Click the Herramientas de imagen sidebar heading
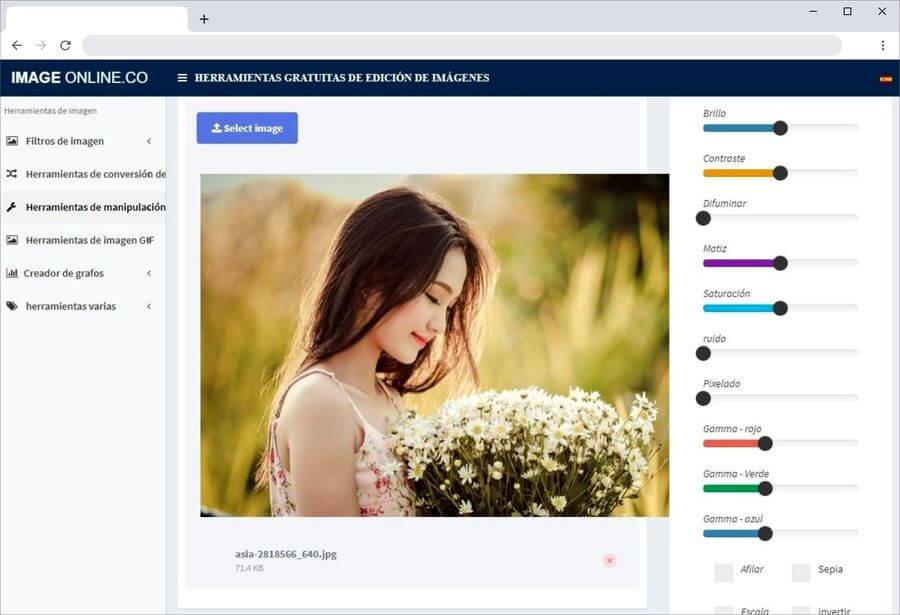The width and height of the screenshot is (900, 615). click(51, 111)
